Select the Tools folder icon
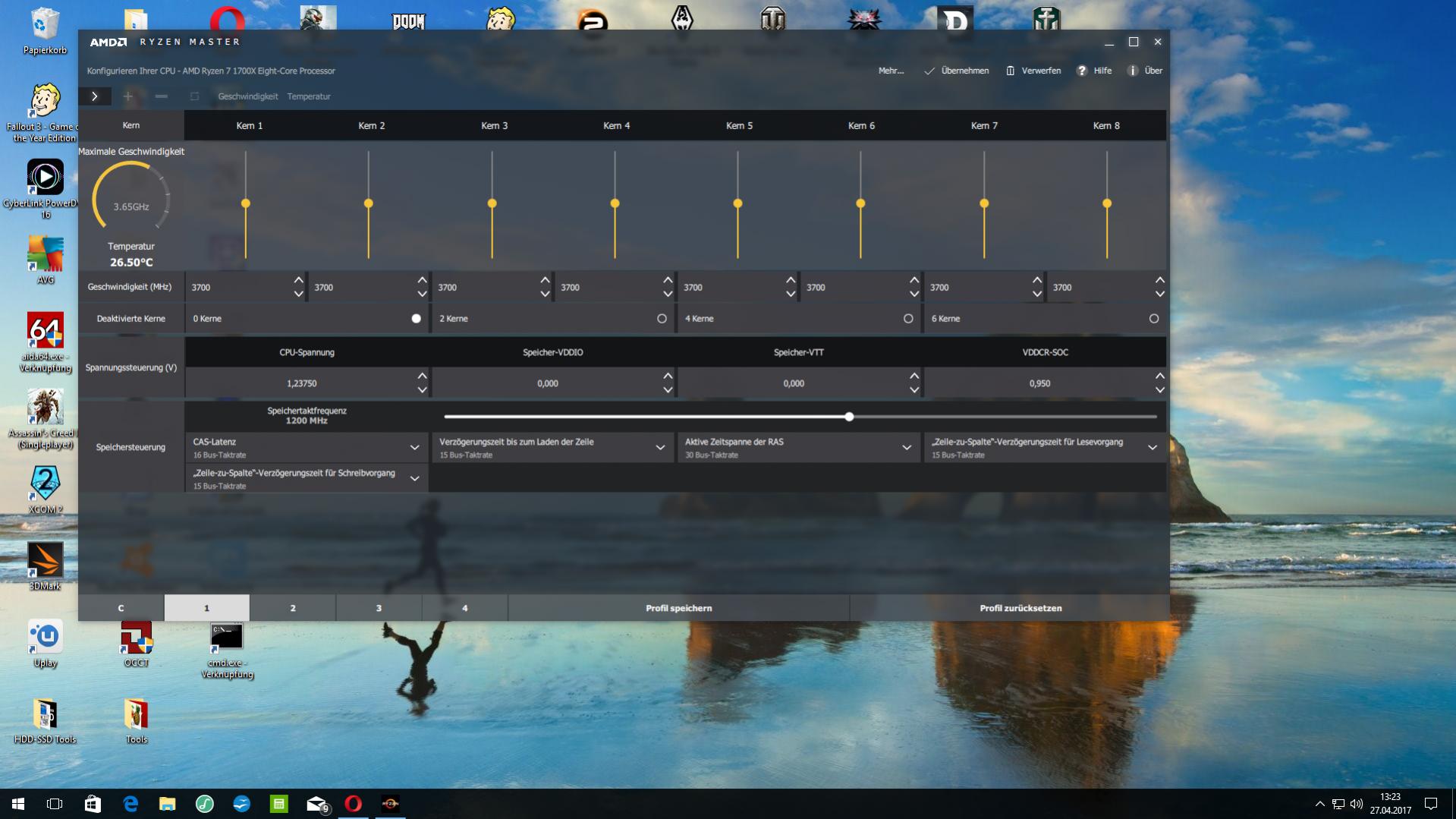1456x819 pixels. coord(137,720)
